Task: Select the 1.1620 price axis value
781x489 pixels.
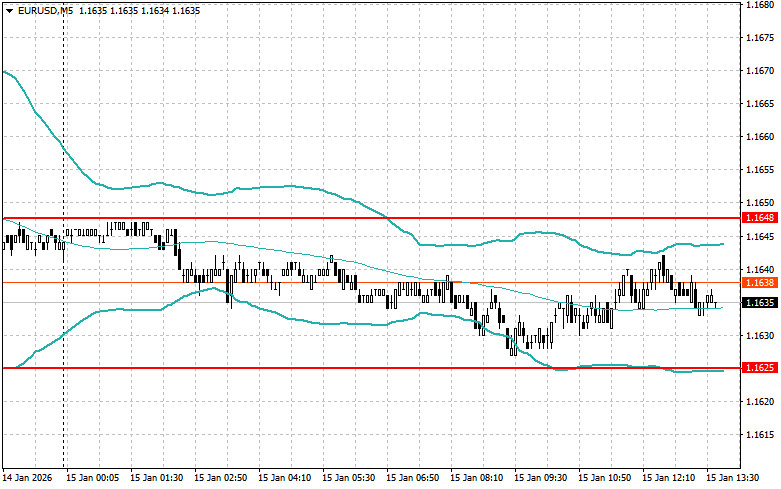Action: click(x=760, y=401)
